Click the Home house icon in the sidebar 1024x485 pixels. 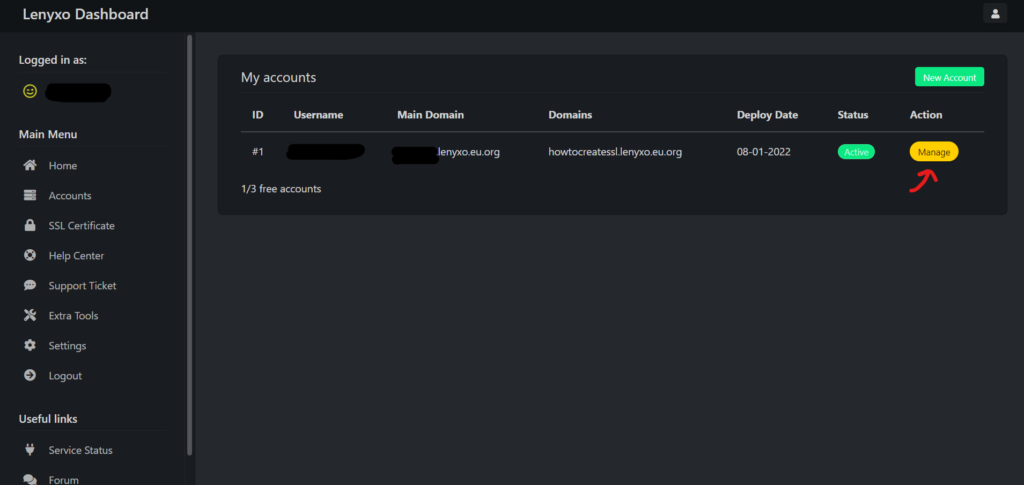pos(30,165)
